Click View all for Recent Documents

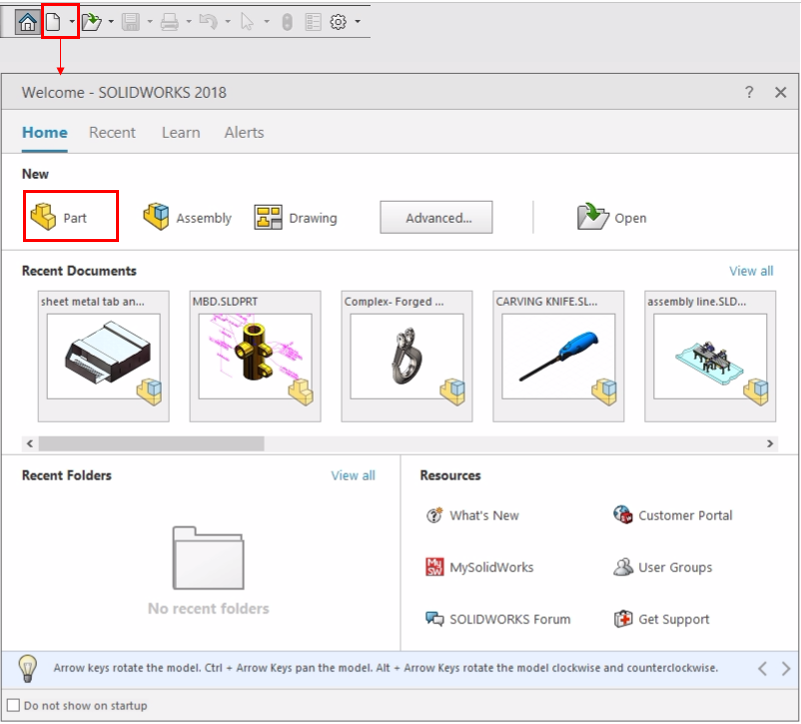[751, 271]
